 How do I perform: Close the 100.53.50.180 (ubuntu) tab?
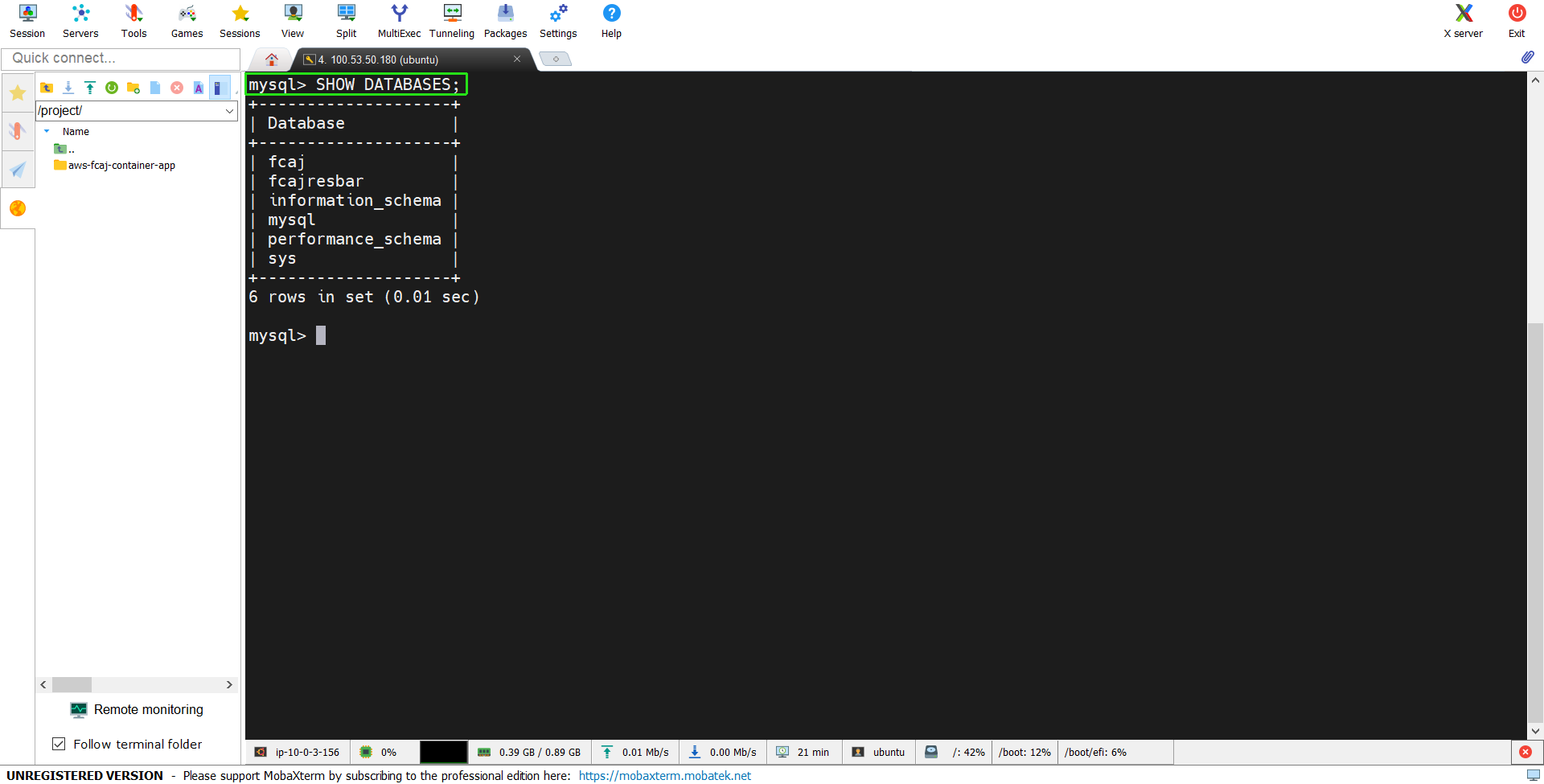click(517, 59)
